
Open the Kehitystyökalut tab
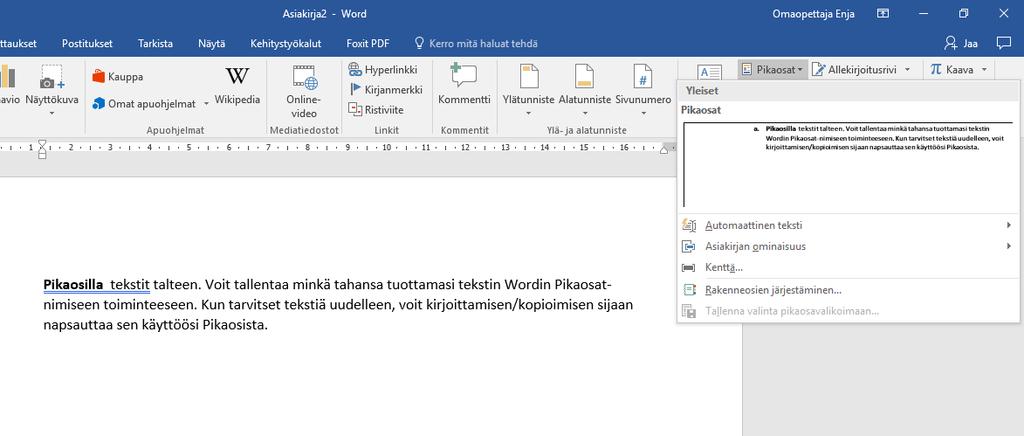click(x=285, y=44)
